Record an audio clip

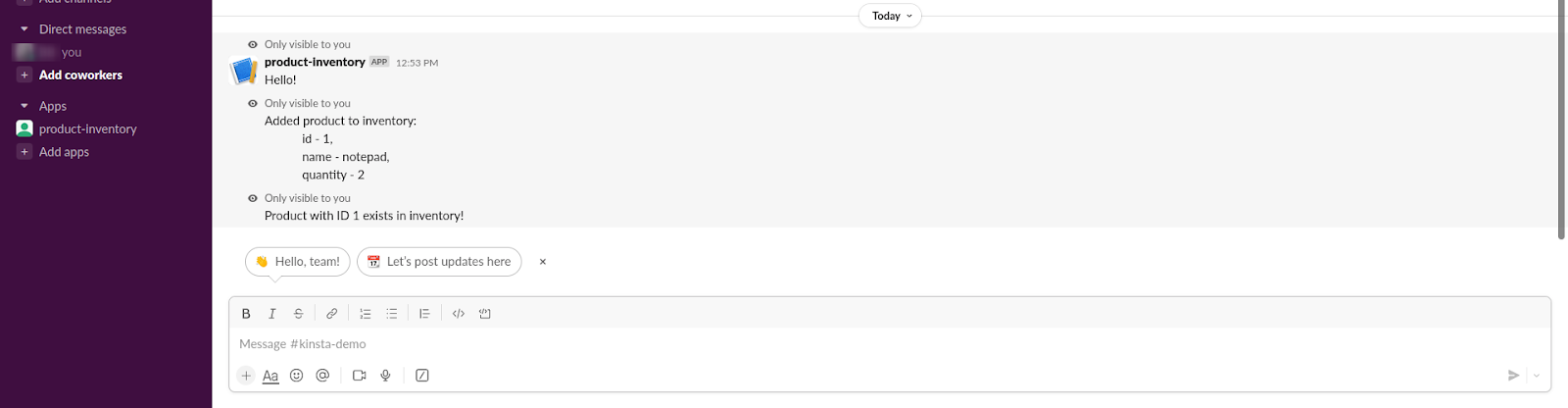[386, 376]
